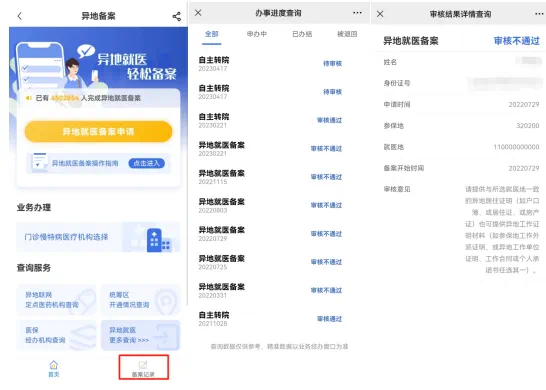Switch to the 已办结 tab
This screenshot has width=546, height=390.
click(x=302, y=34)
